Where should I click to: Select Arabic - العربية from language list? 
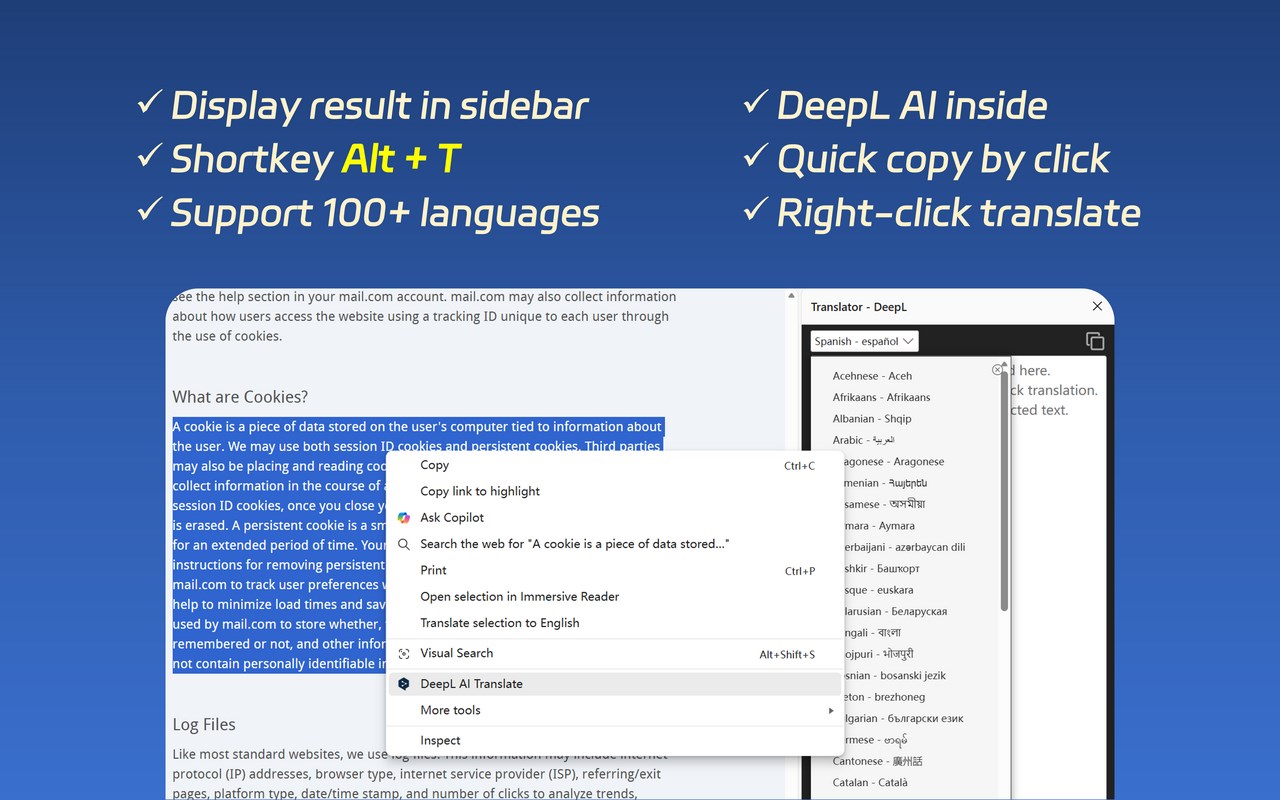[x=862, y=440]
